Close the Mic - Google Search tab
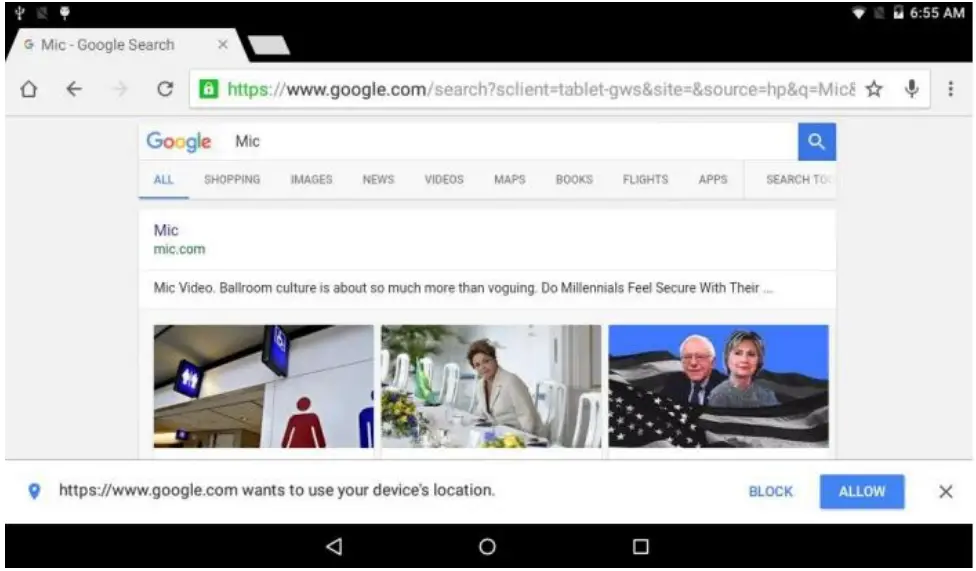 (222, 45)
